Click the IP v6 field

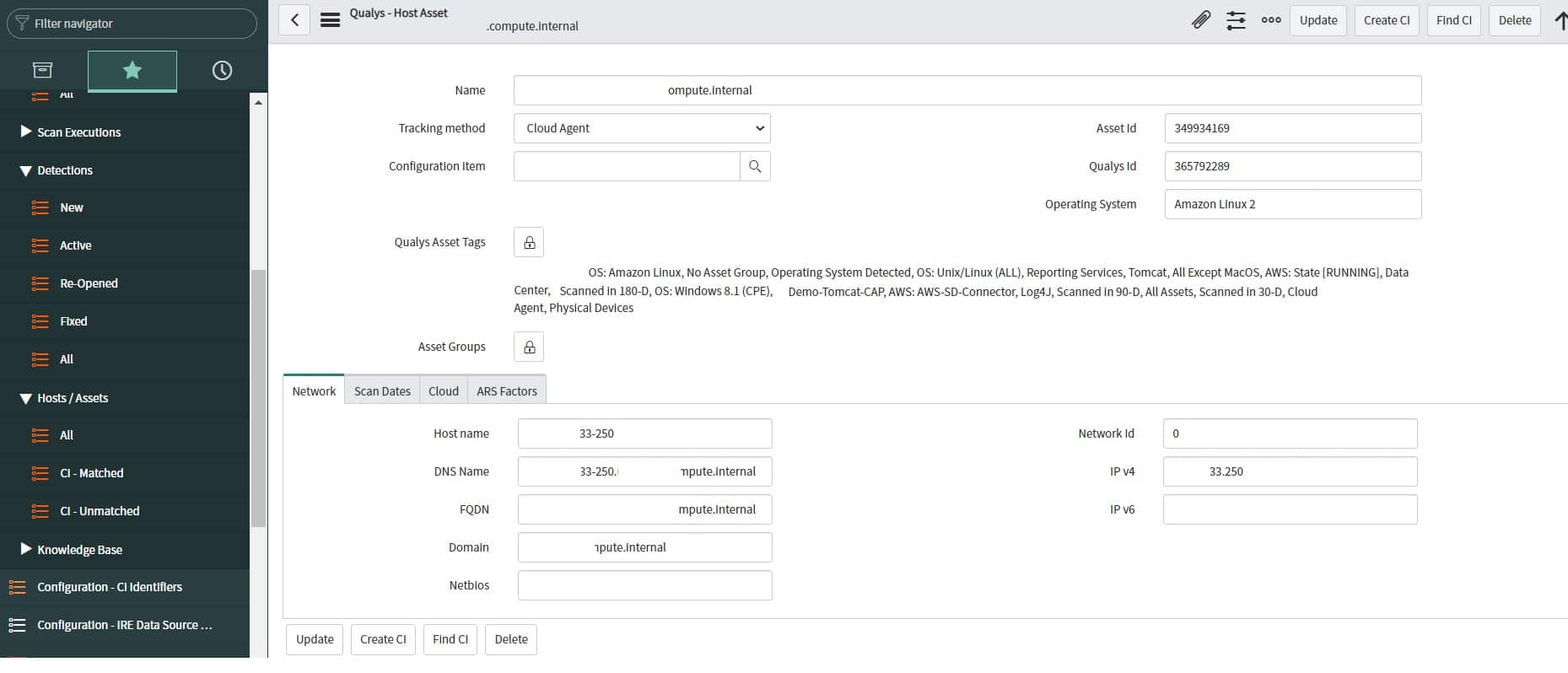tap(1290, 509)
